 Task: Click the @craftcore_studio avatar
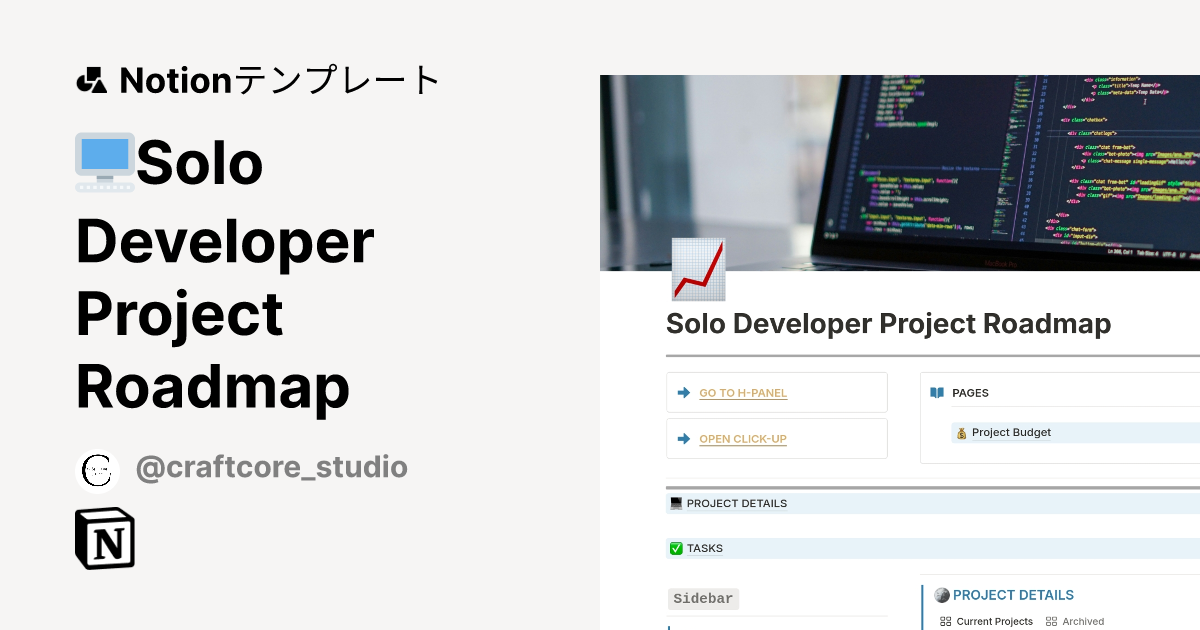point(97,470)
